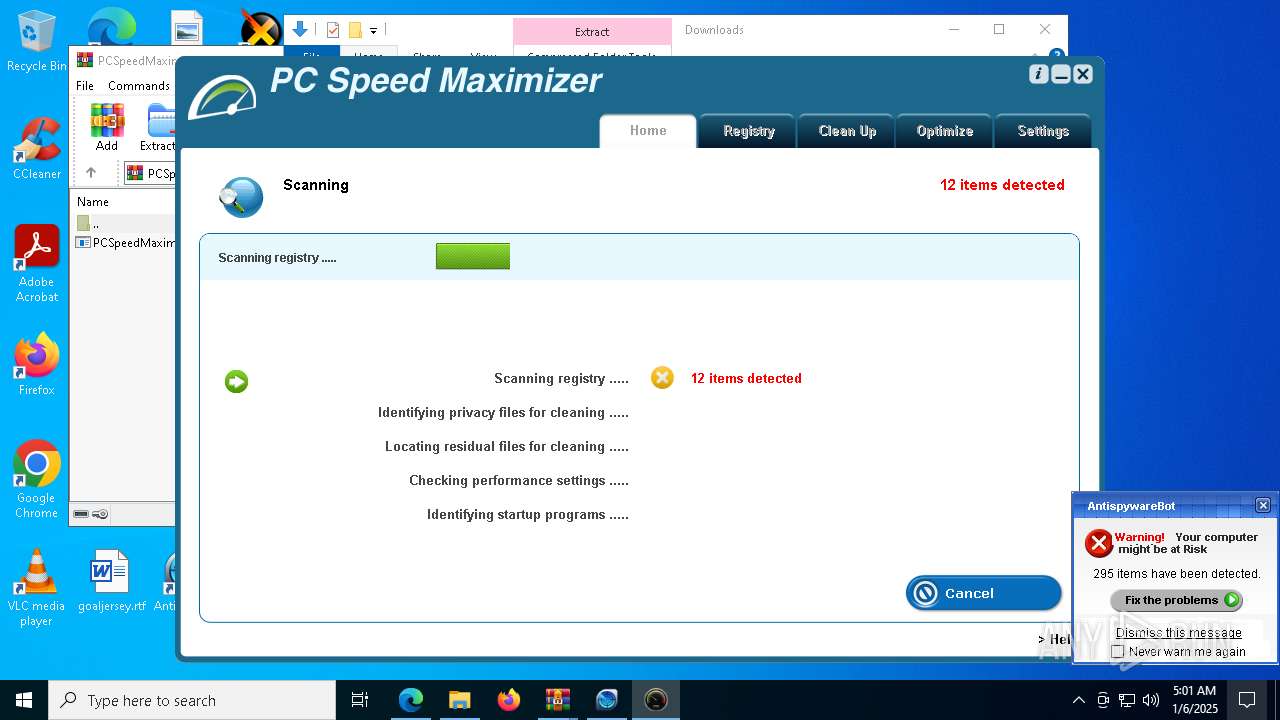
Task: Open CCleaner desktop shortcut
Action: pyautogui.click(x=37, y=148)
